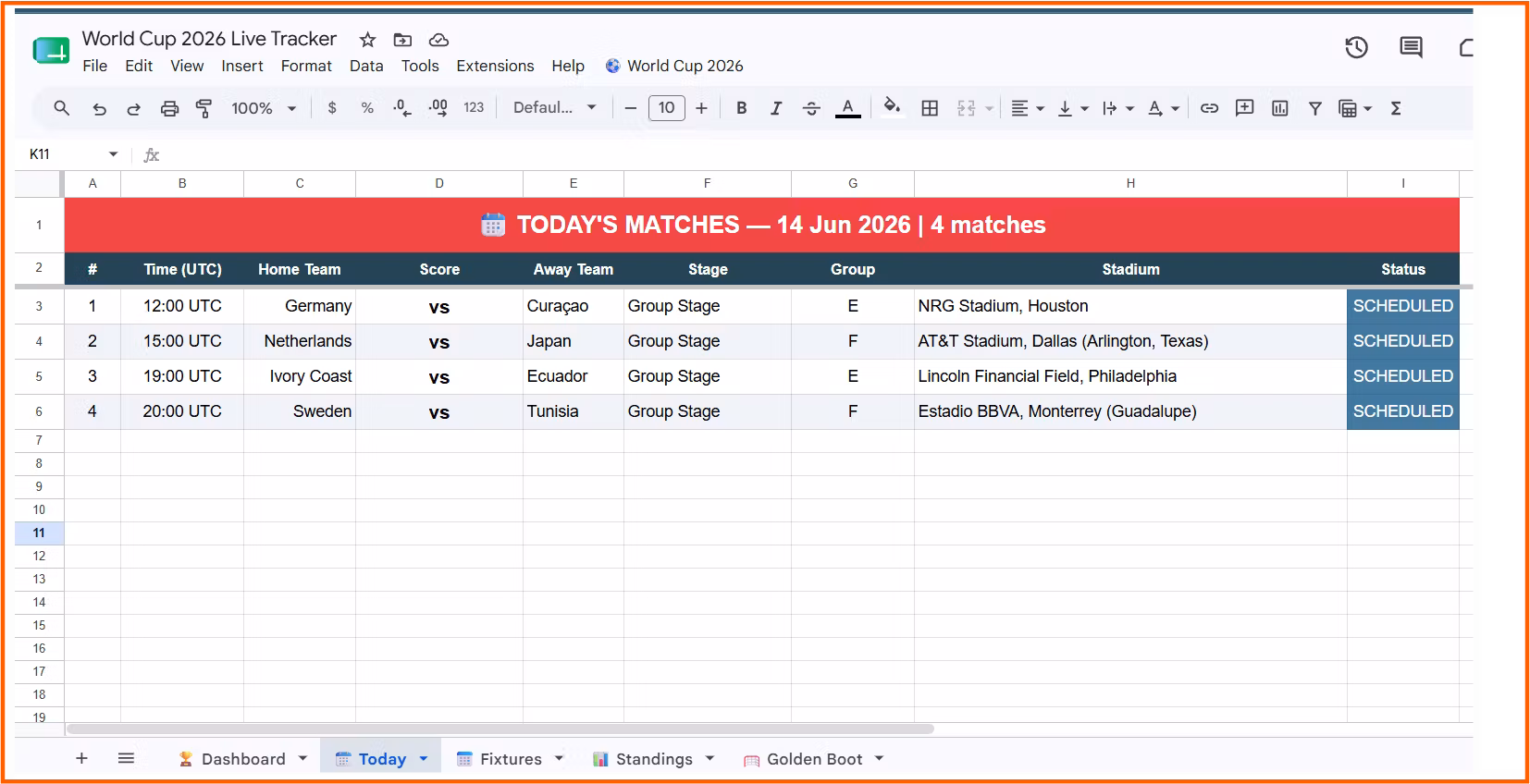
Task: Open the Format menu
Action: coord(306,66)
